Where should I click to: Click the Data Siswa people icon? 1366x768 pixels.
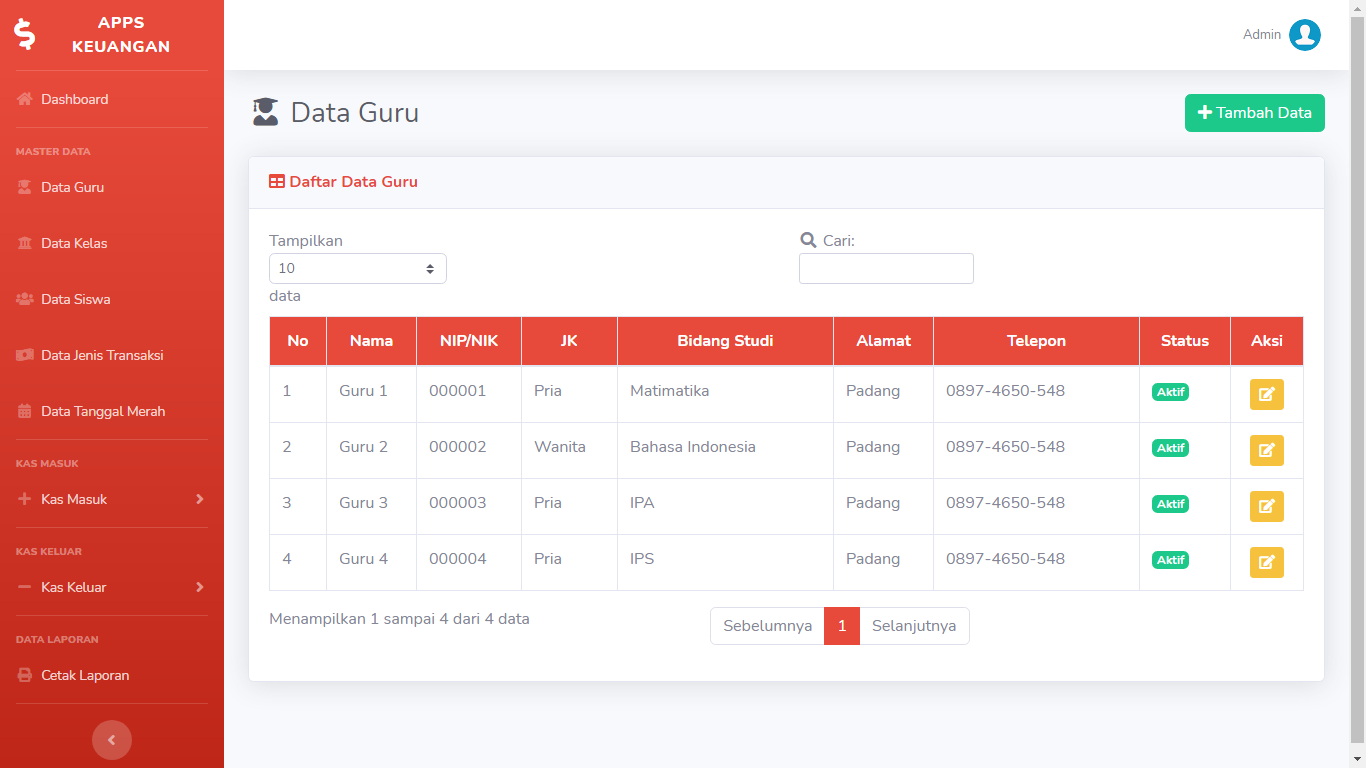point(25,299)
